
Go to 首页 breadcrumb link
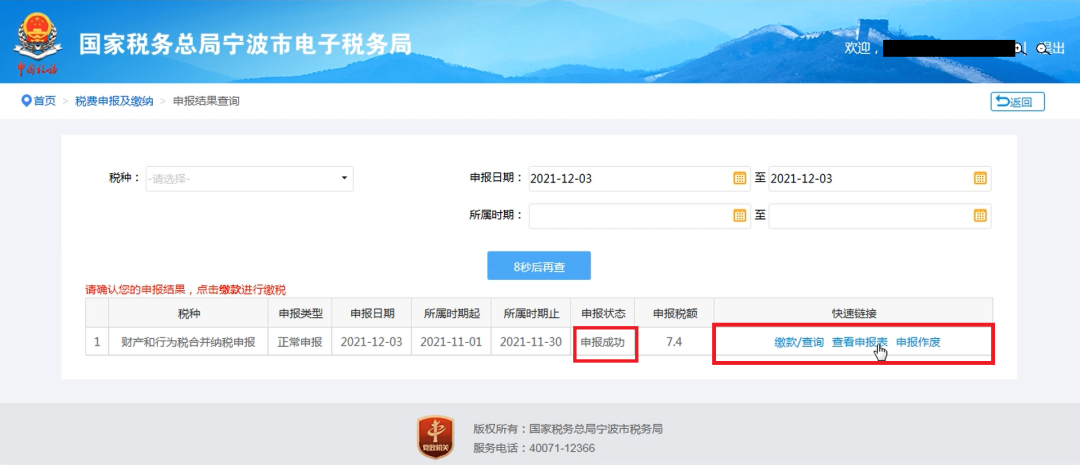(x=45, y=101)
